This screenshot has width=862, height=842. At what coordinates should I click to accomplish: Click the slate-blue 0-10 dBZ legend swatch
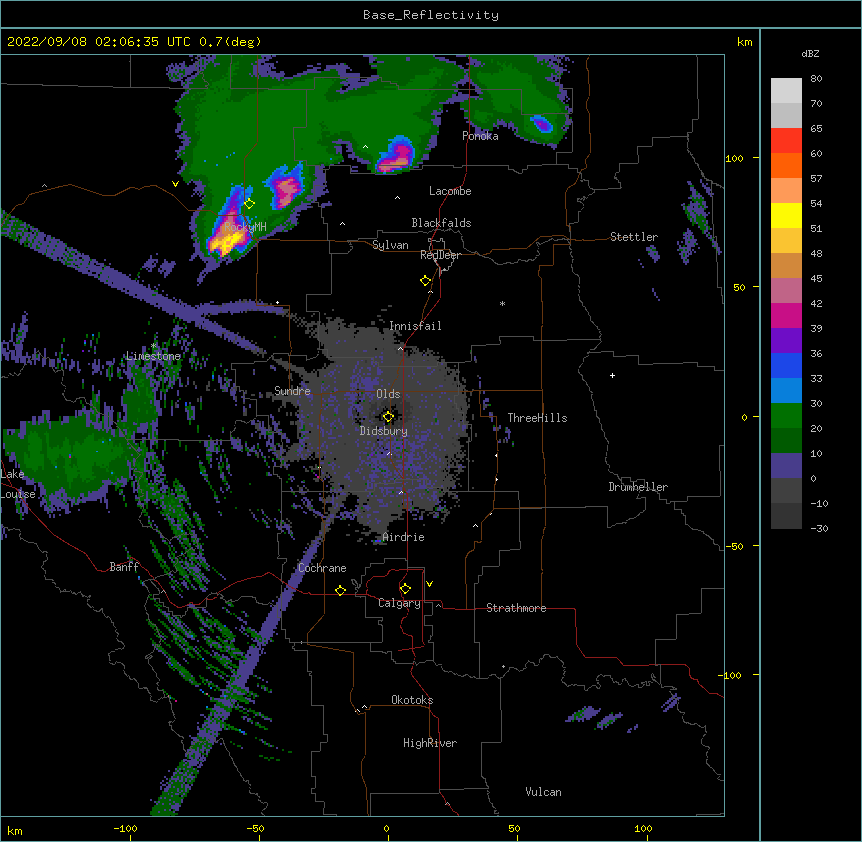pos(786,466)
